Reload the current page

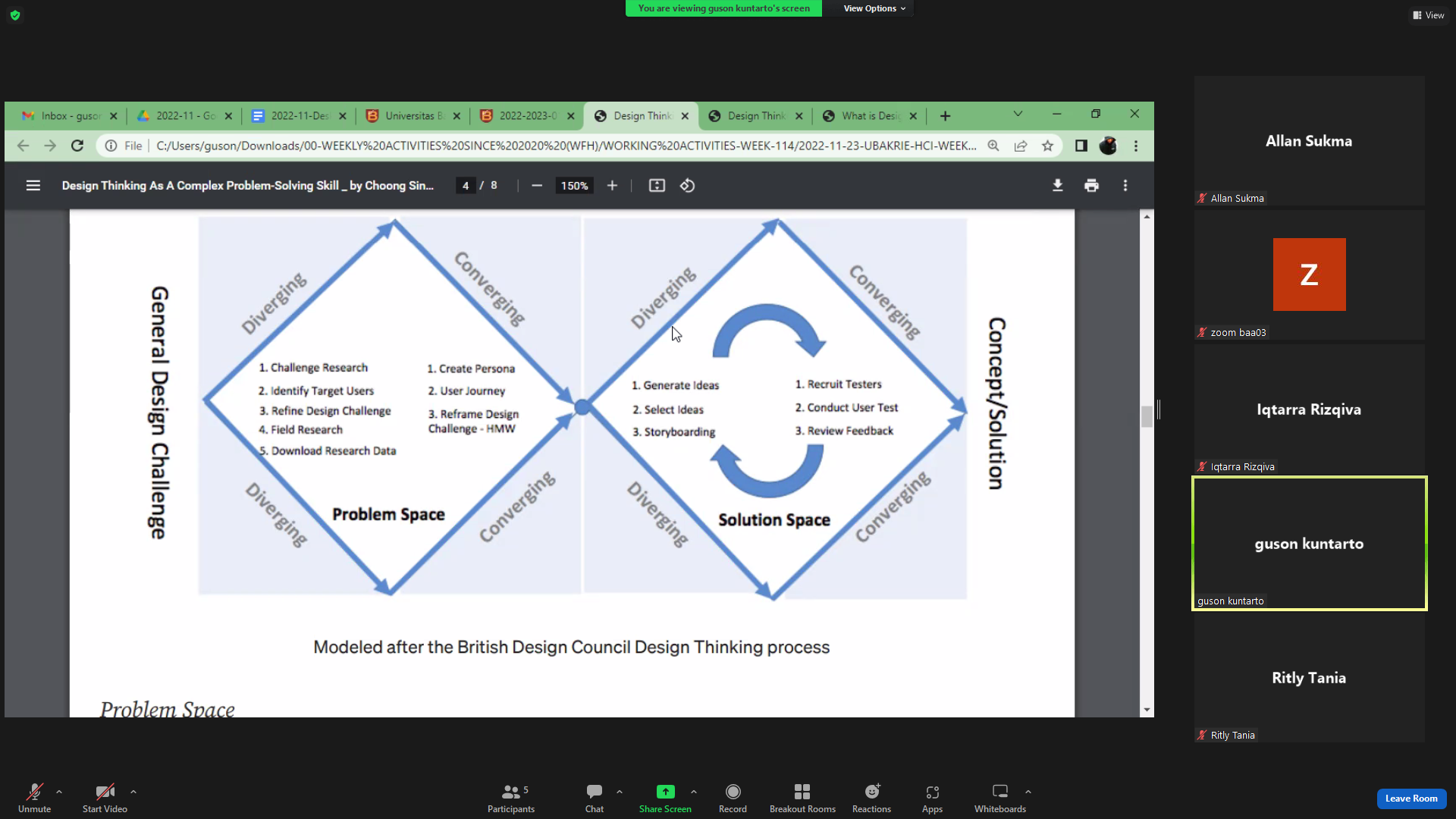tap(77, 146)
